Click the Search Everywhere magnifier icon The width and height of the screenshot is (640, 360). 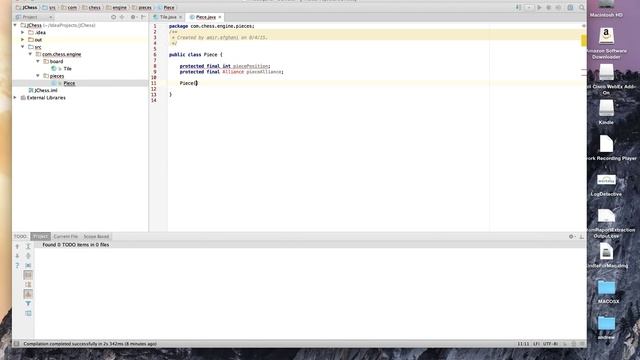pyautogui.click(x=582, y=7)
